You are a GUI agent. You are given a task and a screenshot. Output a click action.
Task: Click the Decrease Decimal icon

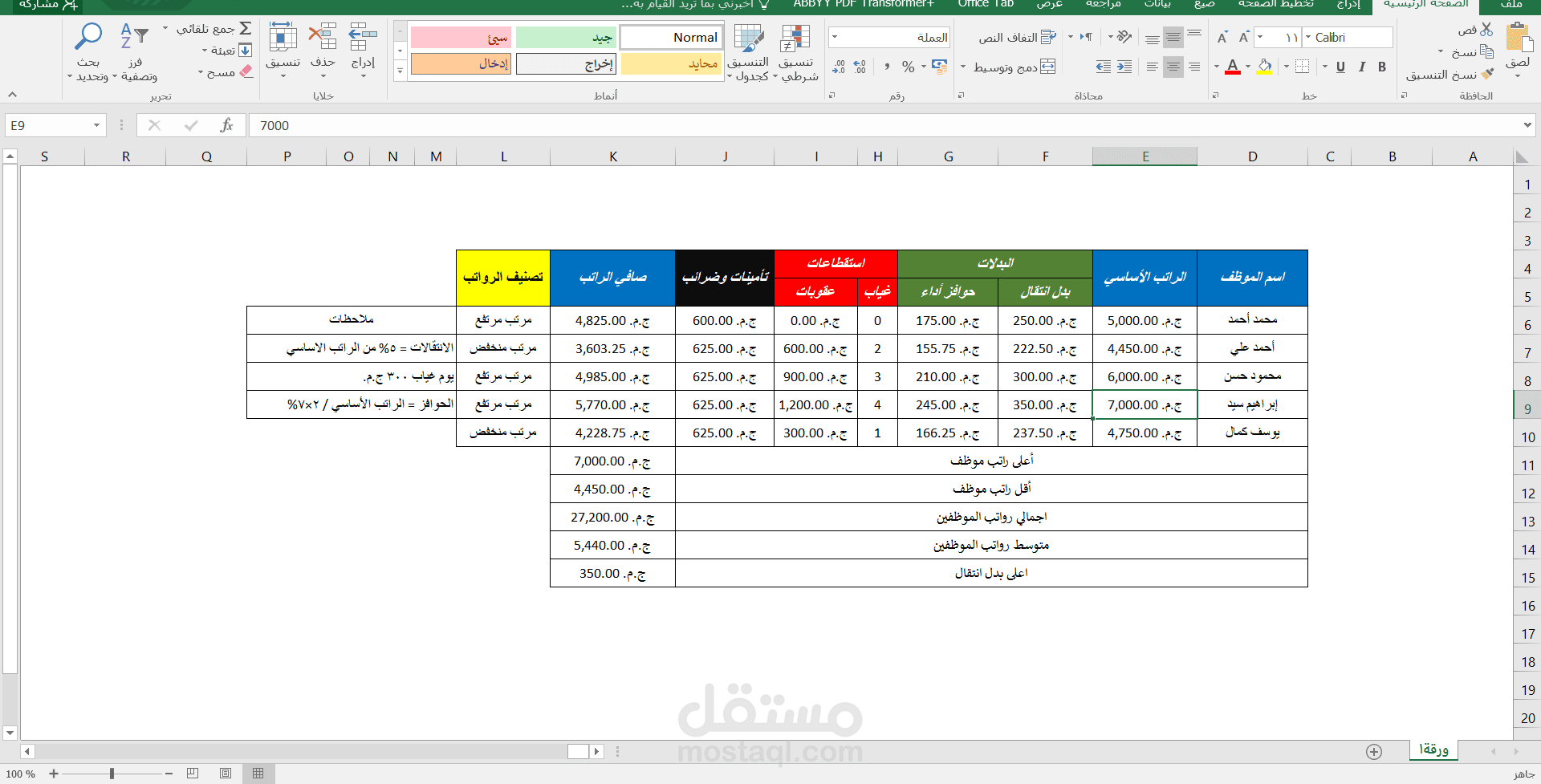pos(838,67)
